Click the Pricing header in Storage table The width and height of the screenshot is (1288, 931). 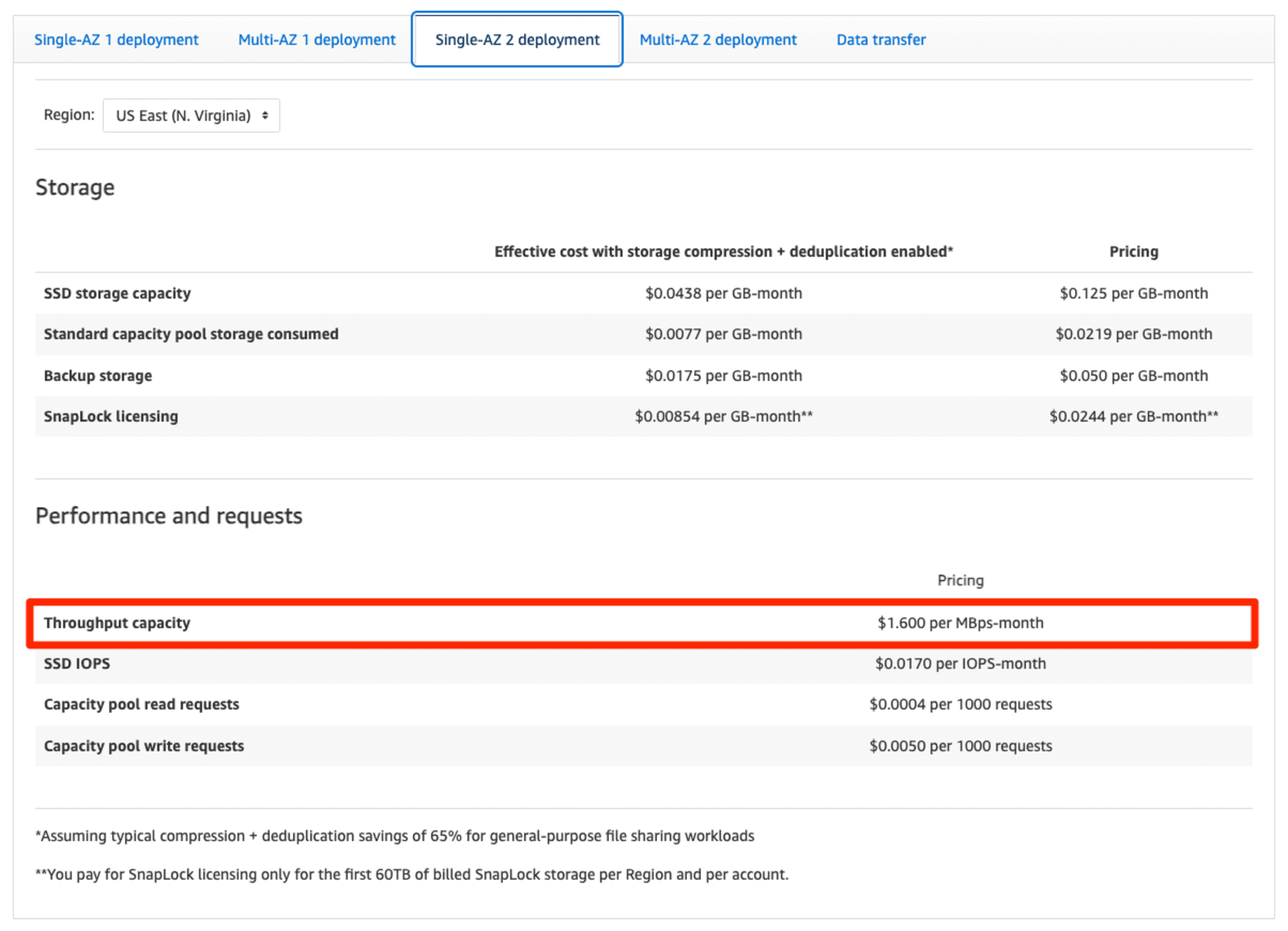1133,251
